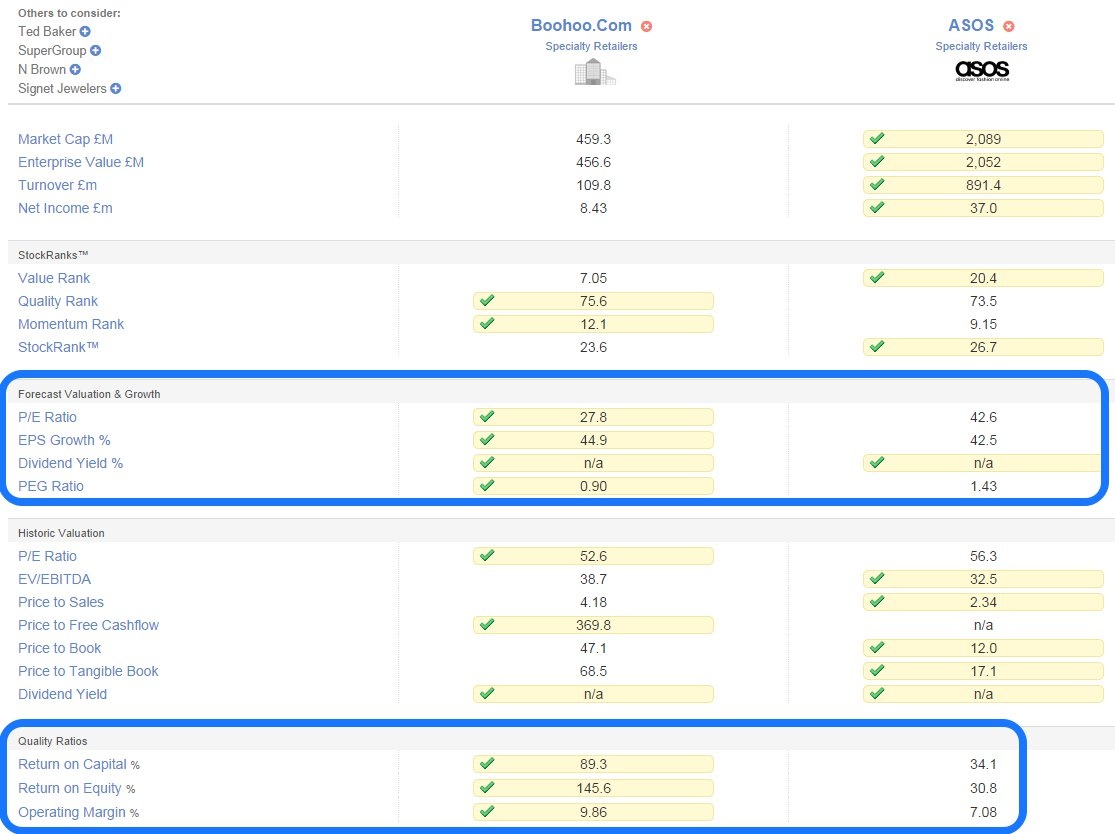Image resolution: width=1115 pixels, height=834 pixels.
Task: Click forecast P/E Ratio metric label
Action: click(47, 417)
